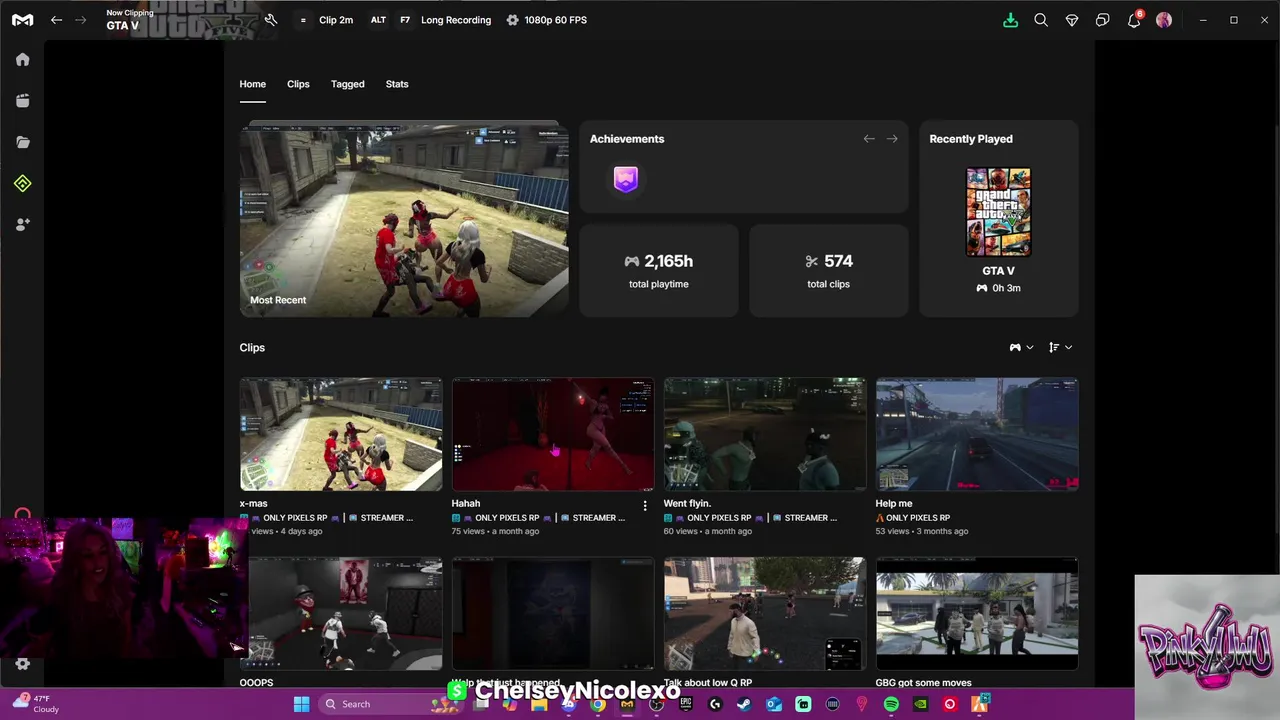Open the Help me clip thumbnail

(977, 434)
